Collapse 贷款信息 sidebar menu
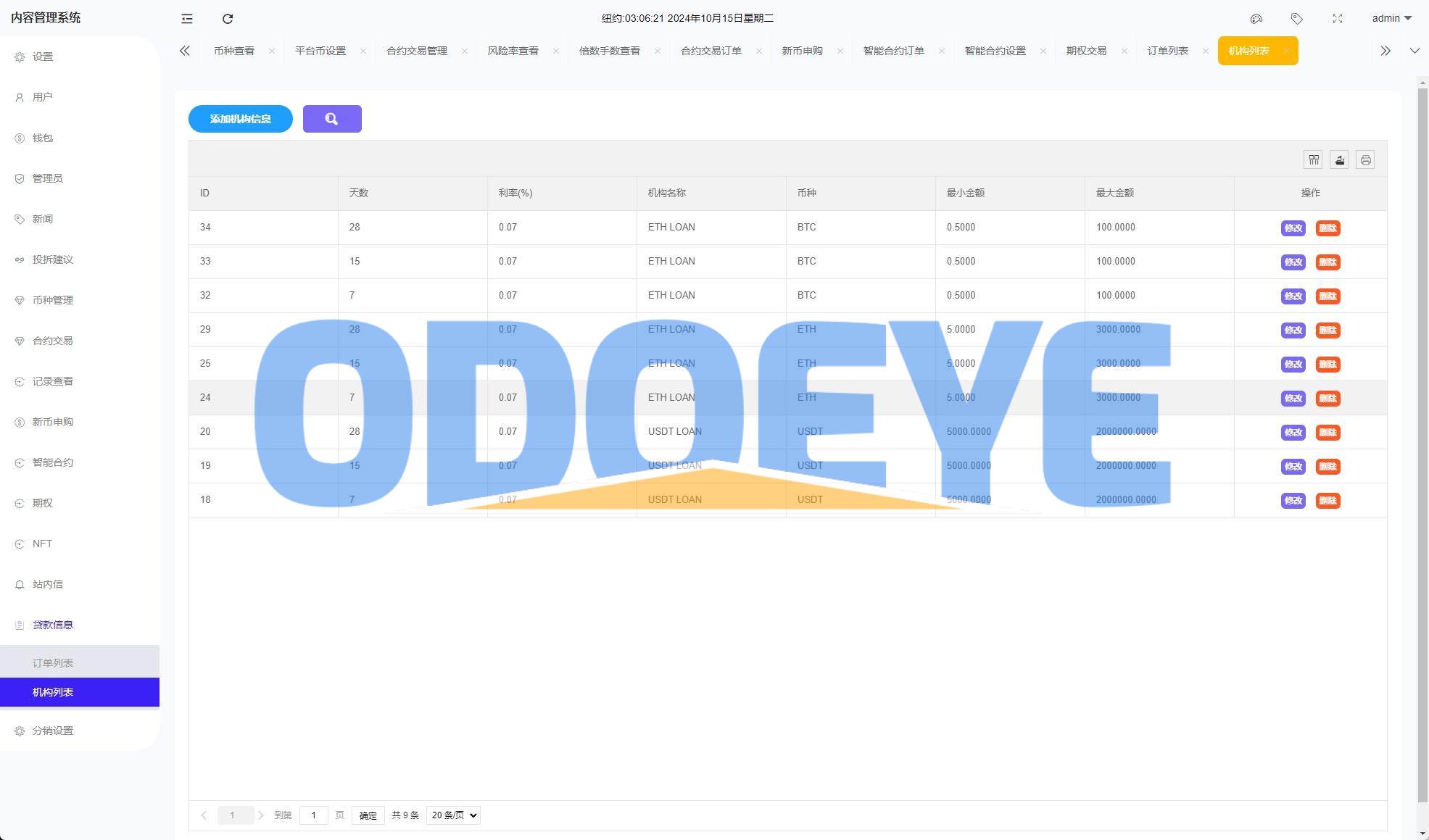 pos(80,625)
